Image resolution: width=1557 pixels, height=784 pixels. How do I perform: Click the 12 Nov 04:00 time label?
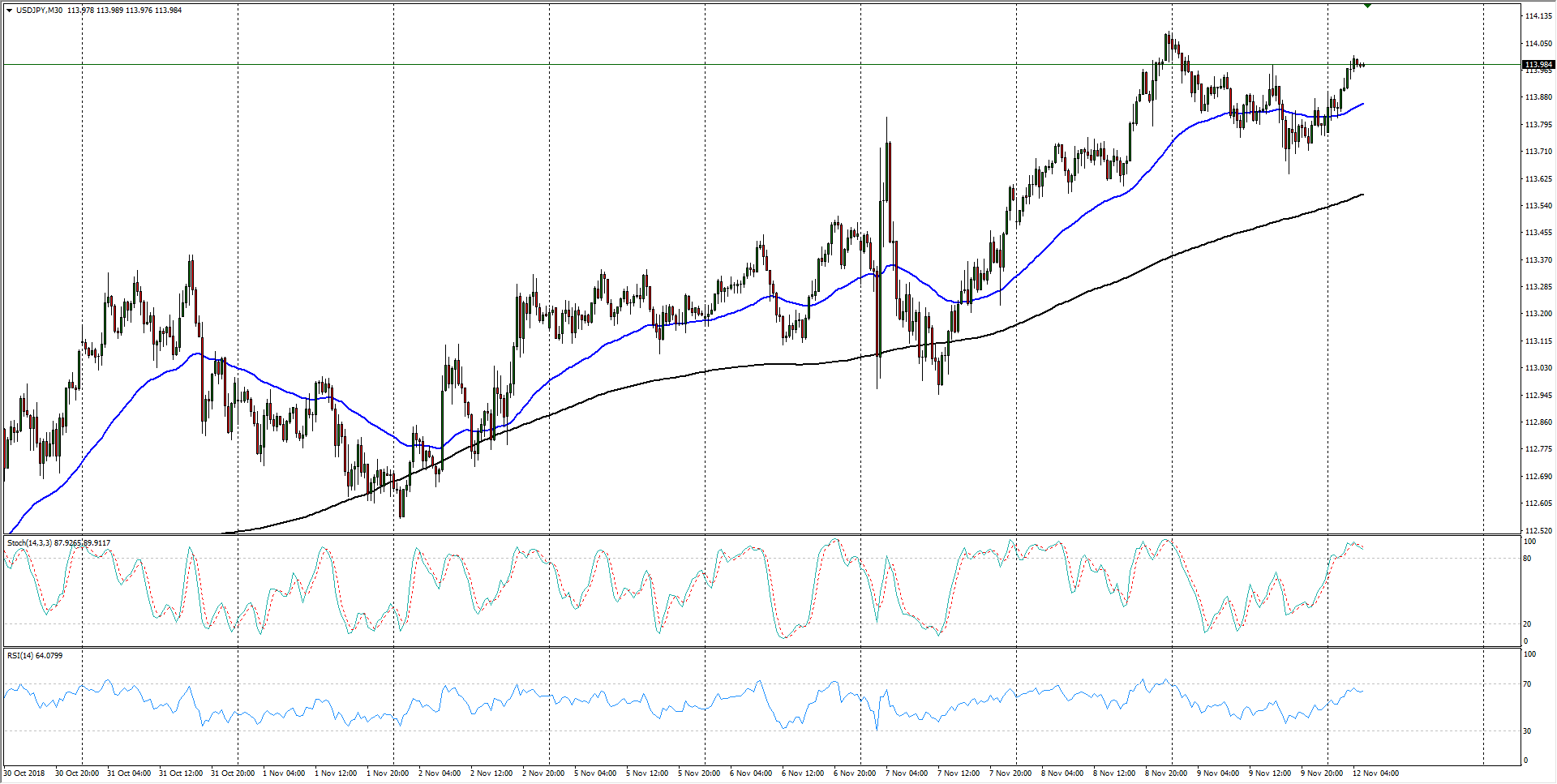tap(1376, 773)
